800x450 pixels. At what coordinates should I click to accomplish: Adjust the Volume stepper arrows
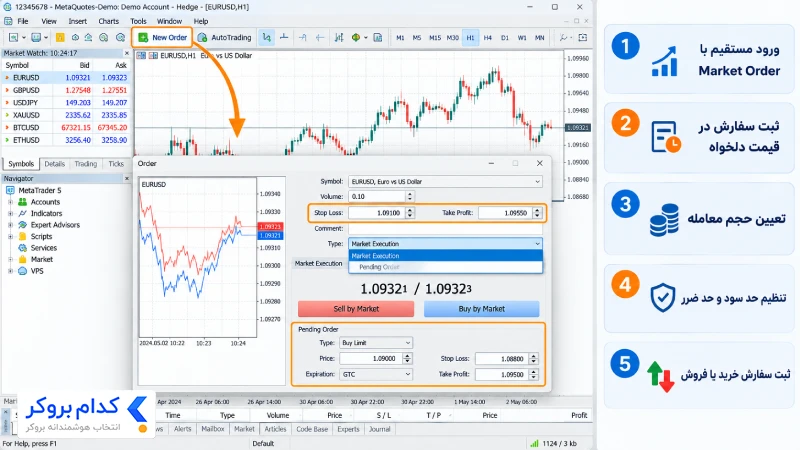point(410,196)
